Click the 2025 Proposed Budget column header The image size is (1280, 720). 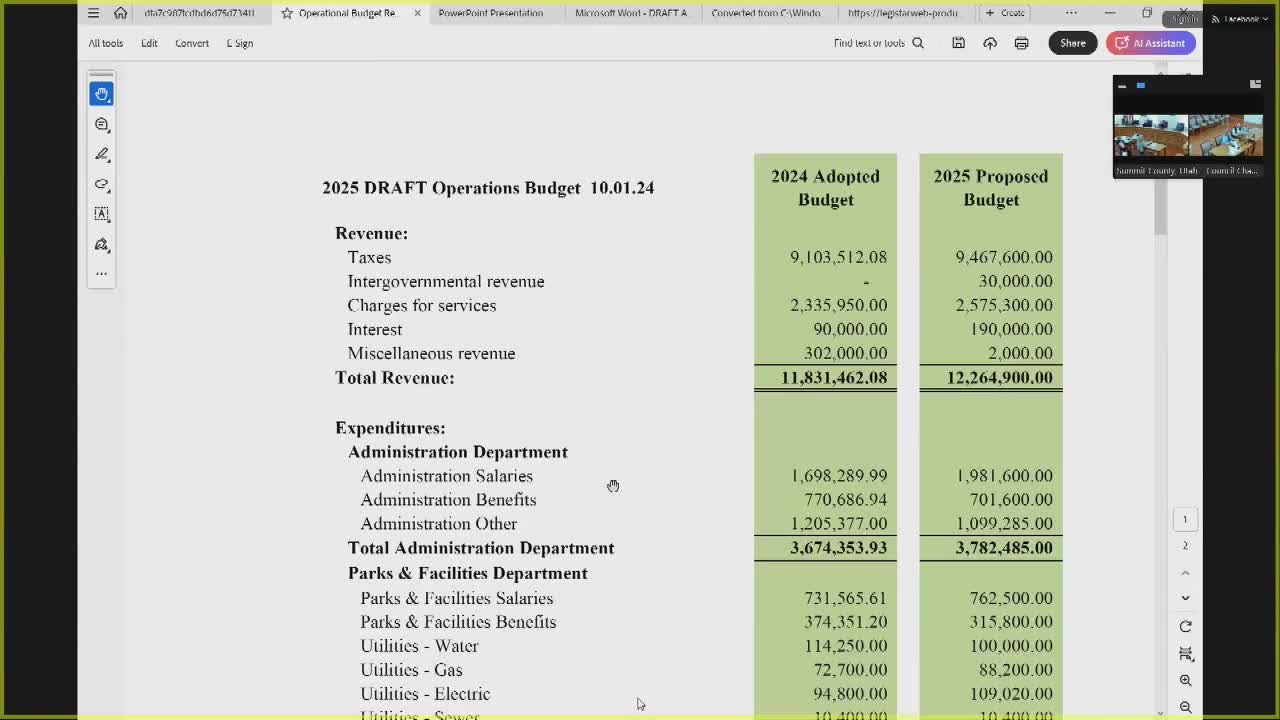[x=991, y=188]
